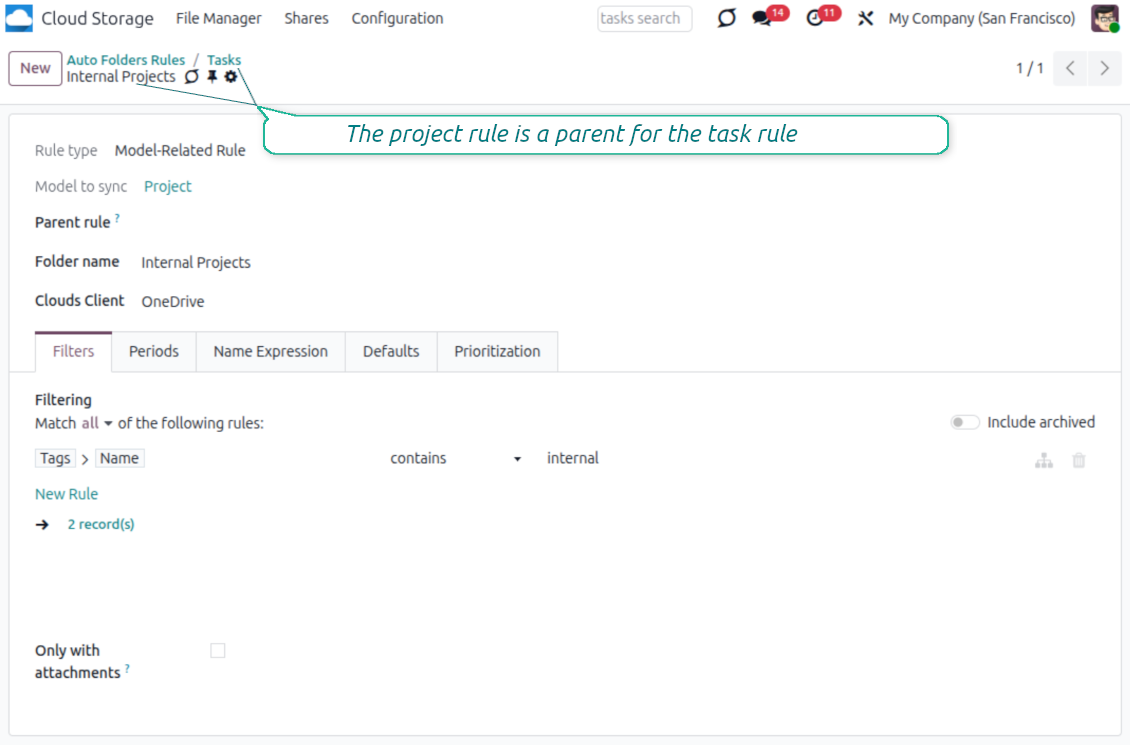Click the debug tools wrench icon
The height and width of the screenshot is (745, 1130).
(x=866, y=19)
